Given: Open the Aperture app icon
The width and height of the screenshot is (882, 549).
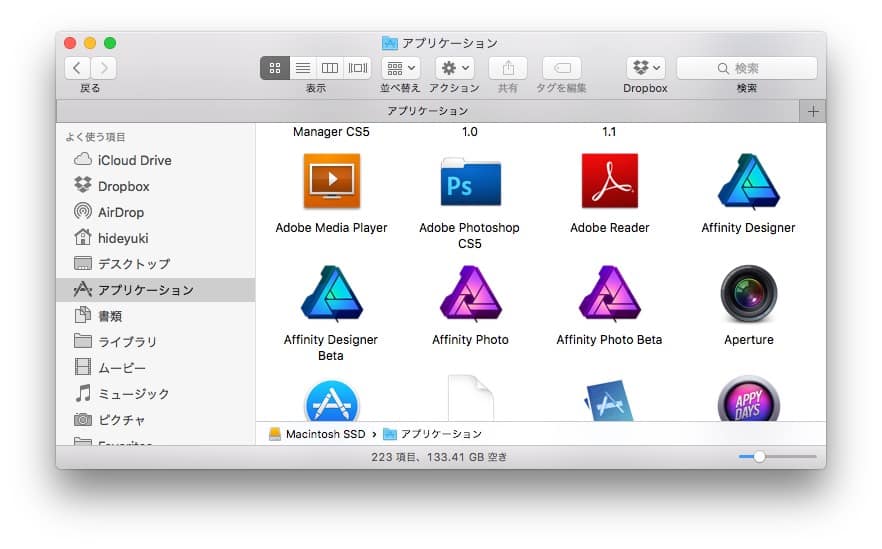Looking at the screenshot, I should [x=748, y=294].
